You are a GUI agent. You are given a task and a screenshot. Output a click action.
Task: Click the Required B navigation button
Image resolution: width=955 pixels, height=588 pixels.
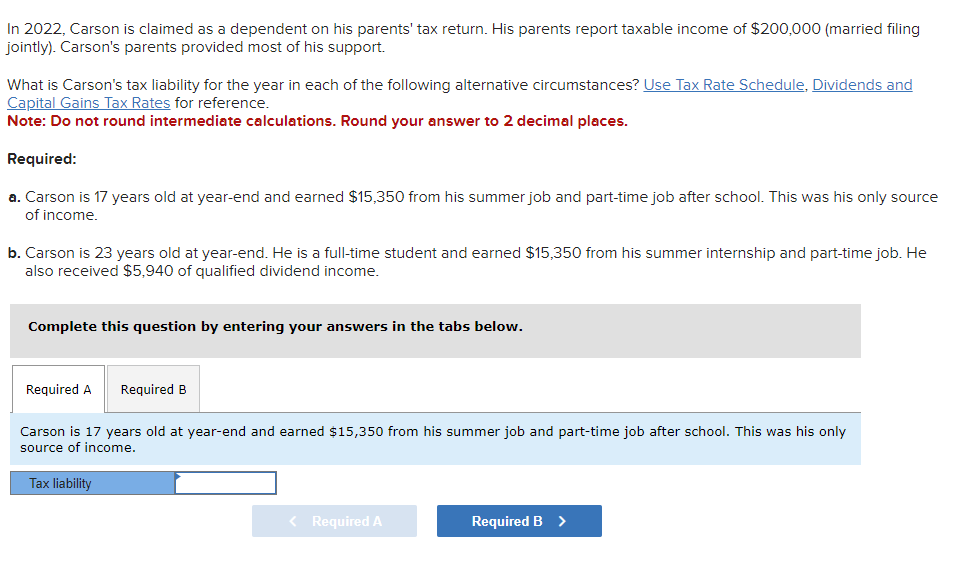[x=518, y=520]
